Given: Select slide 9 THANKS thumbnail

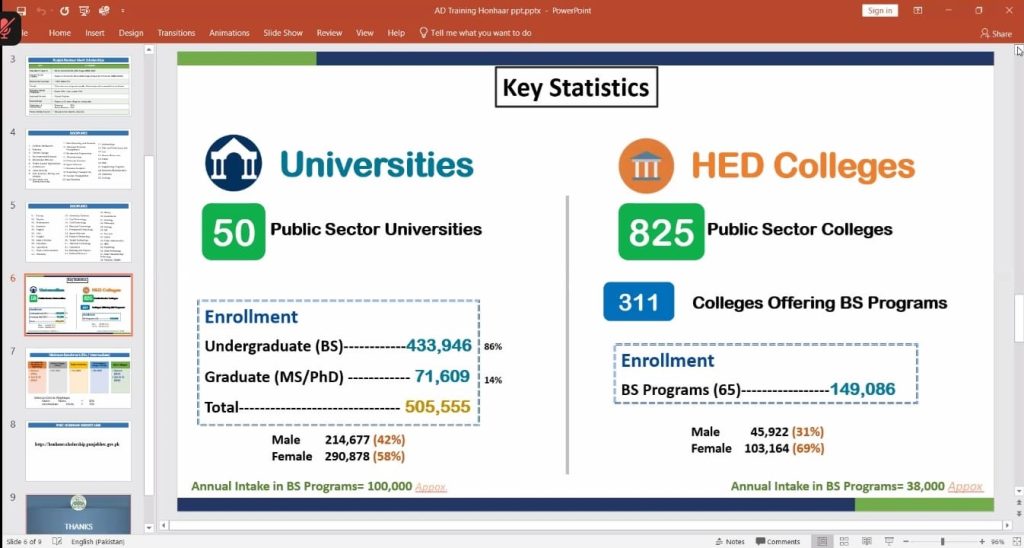Looking at the screenshot, I should point(78,515).
